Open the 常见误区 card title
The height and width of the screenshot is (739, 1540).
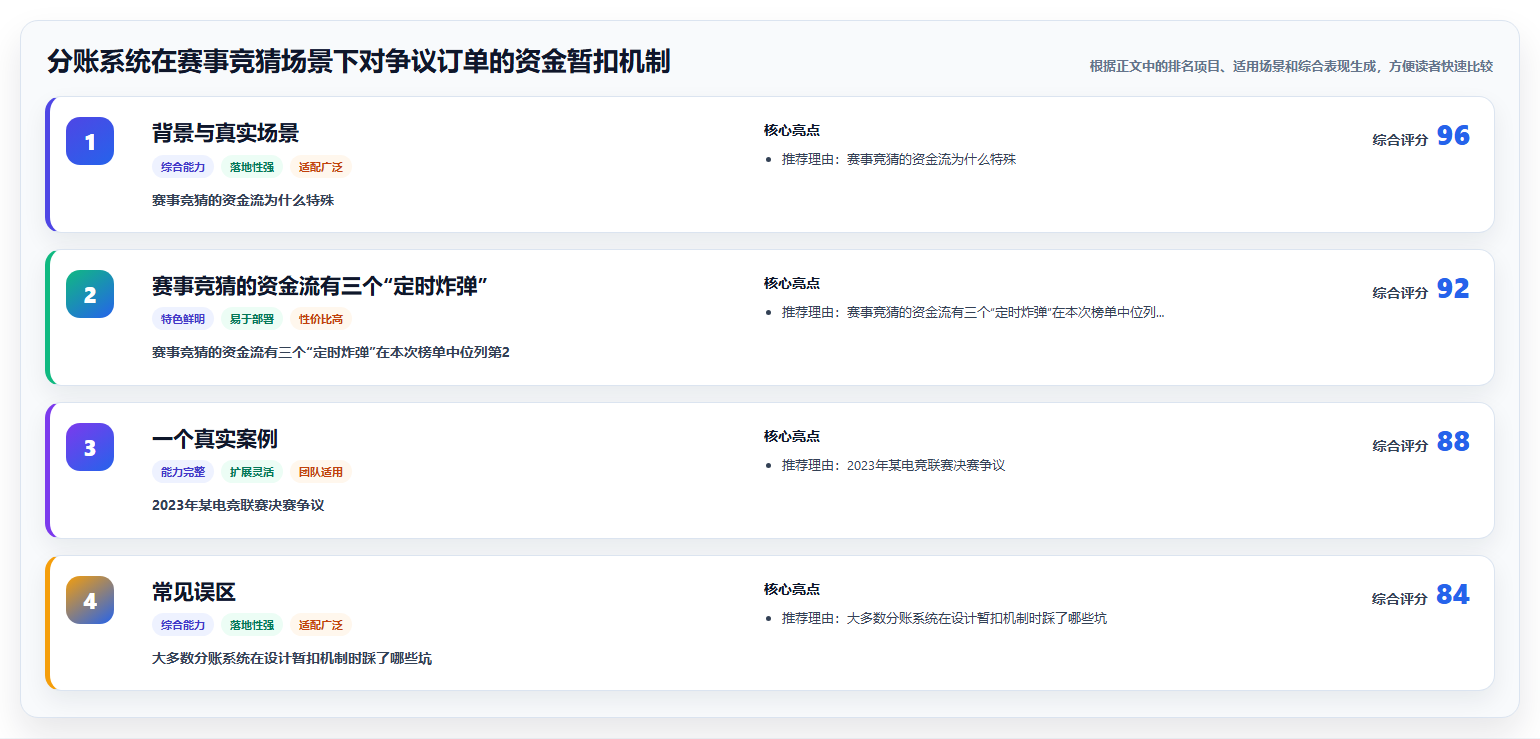coord(194,592)
